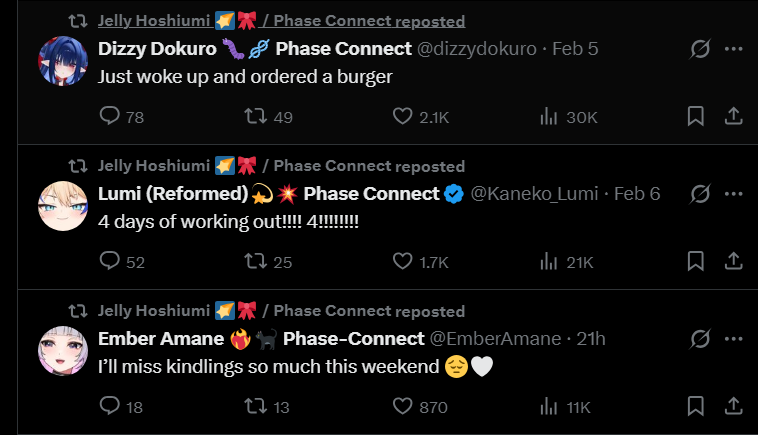Bookmark Dizzy Dokuro's burger post
The image size is (758, 435).
pyautogui.click(x=696, y=117)
